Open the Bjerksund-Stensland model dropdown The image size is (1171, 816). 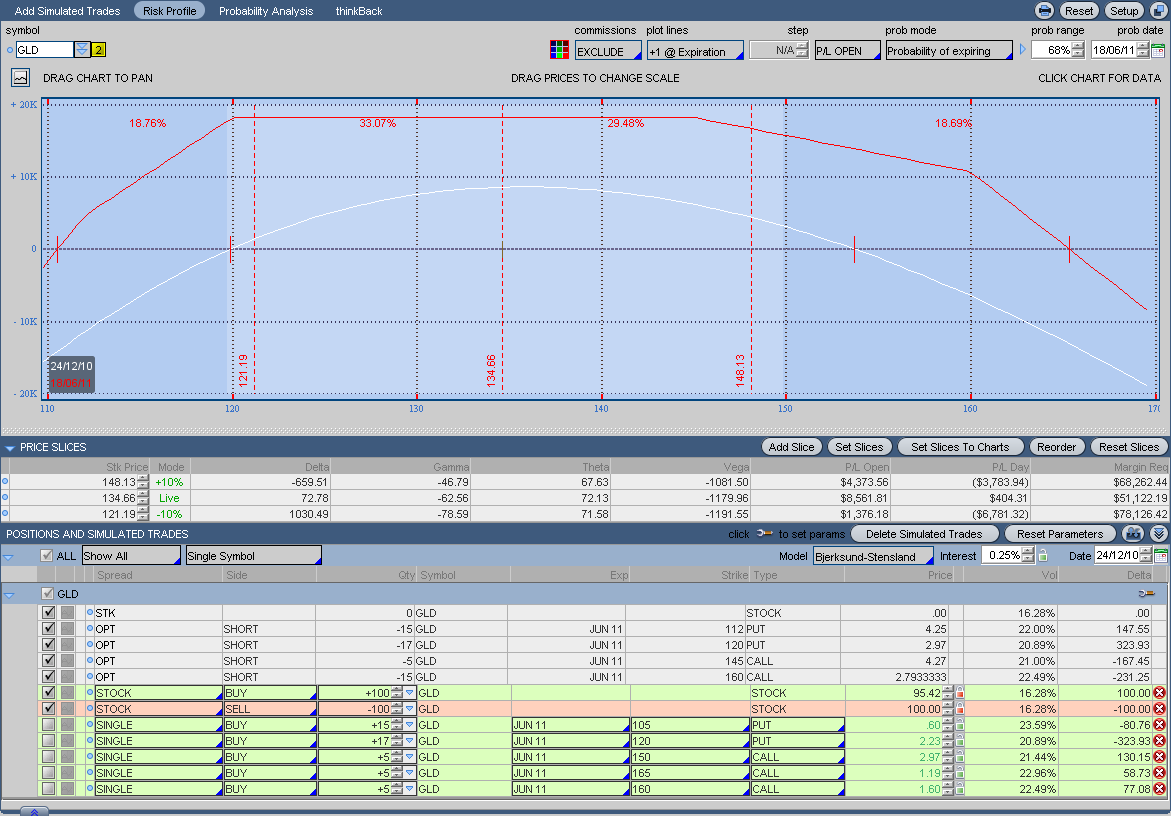pos(872,556)
